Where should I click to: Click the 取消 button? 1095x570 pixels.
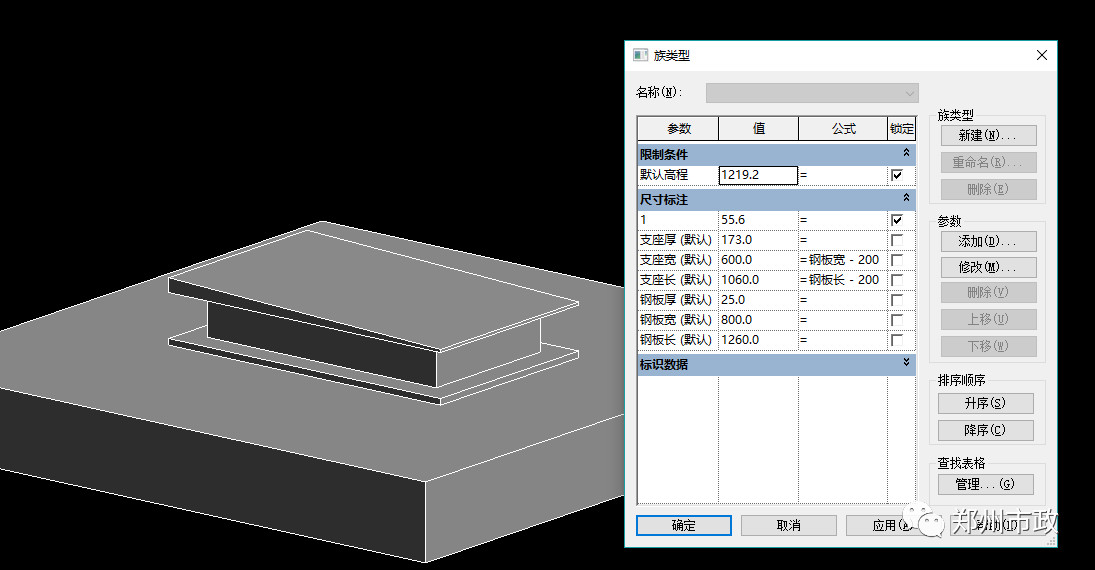coord(788,525)
